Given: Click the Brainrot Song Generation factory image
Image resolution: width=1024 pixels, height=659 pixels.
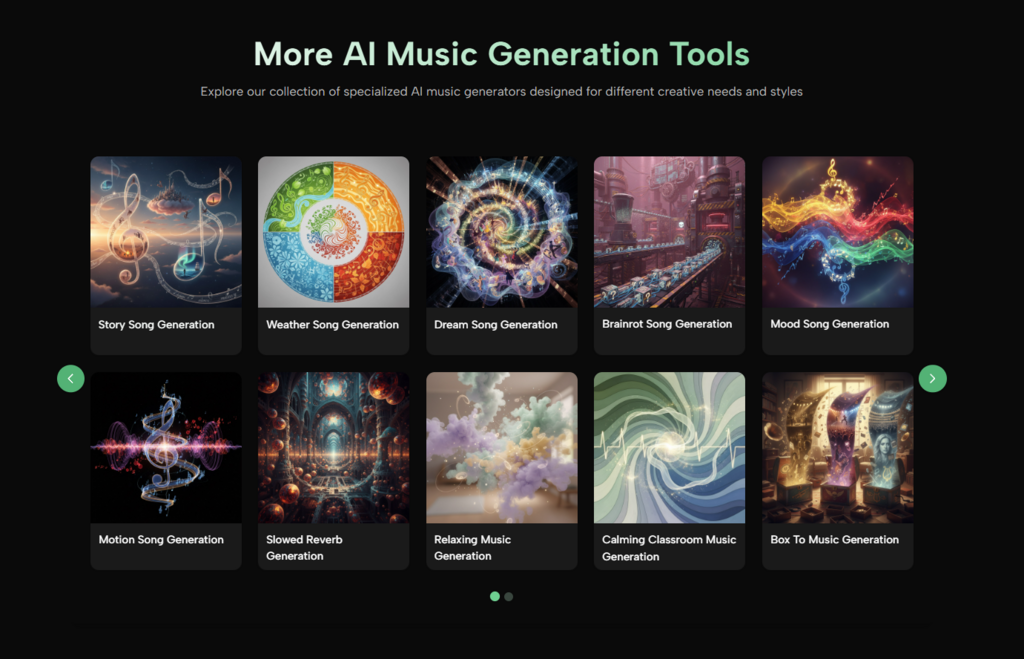Looking at the screenshot, I should pos(669,231).
